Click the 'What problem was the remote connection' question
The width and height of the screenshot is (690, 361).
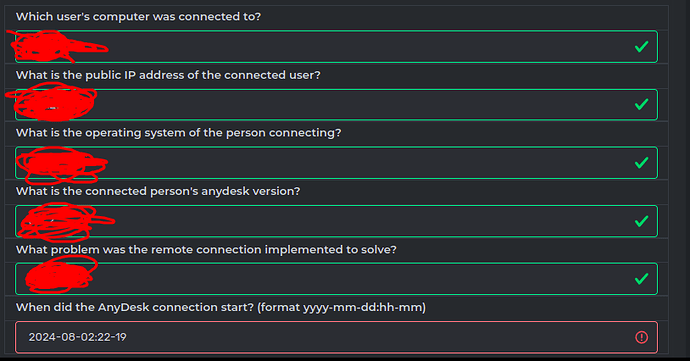206,250
